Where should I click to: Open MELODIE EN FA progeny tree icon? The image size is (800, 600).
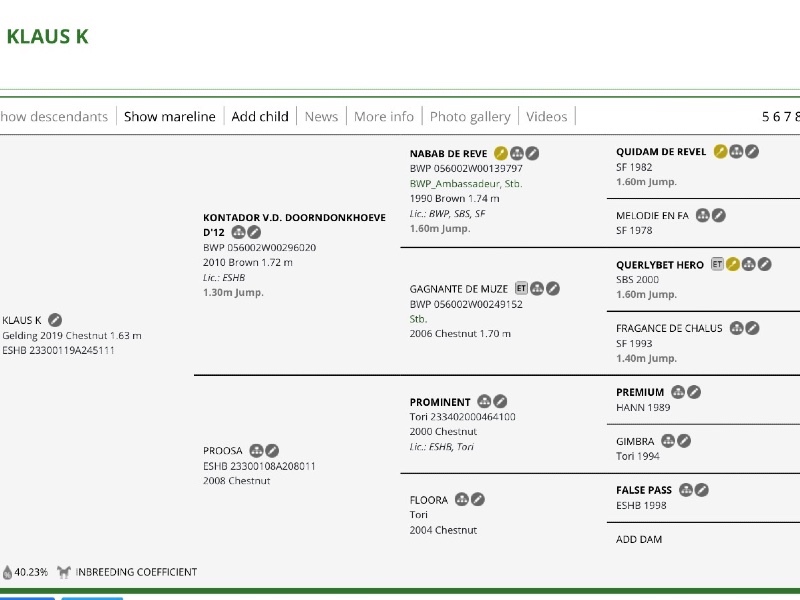(x=703, y=215)
